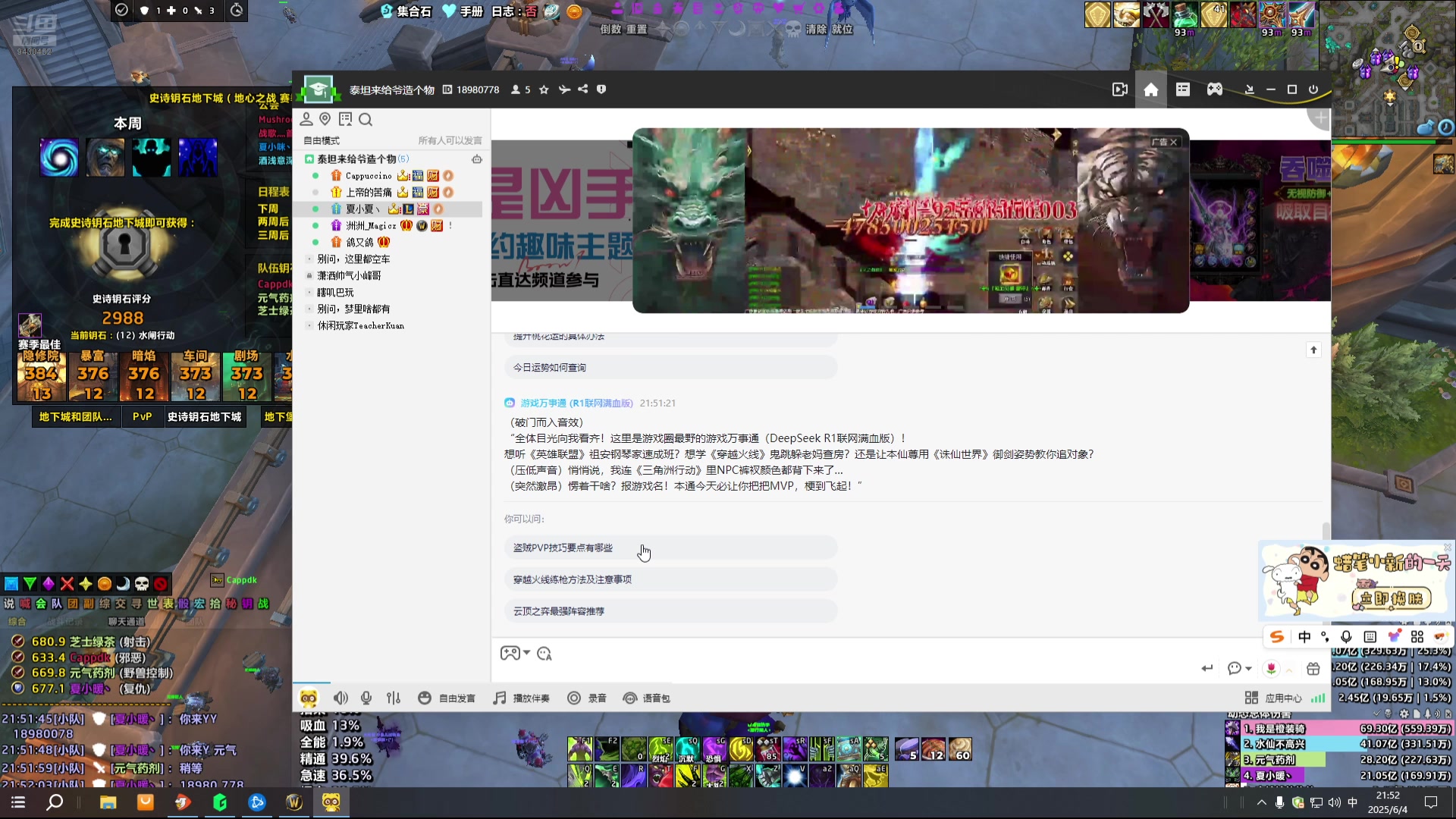Click the enter/send arrow icon in chat box
This screenshot has width=1456, height=819.
1207,668
